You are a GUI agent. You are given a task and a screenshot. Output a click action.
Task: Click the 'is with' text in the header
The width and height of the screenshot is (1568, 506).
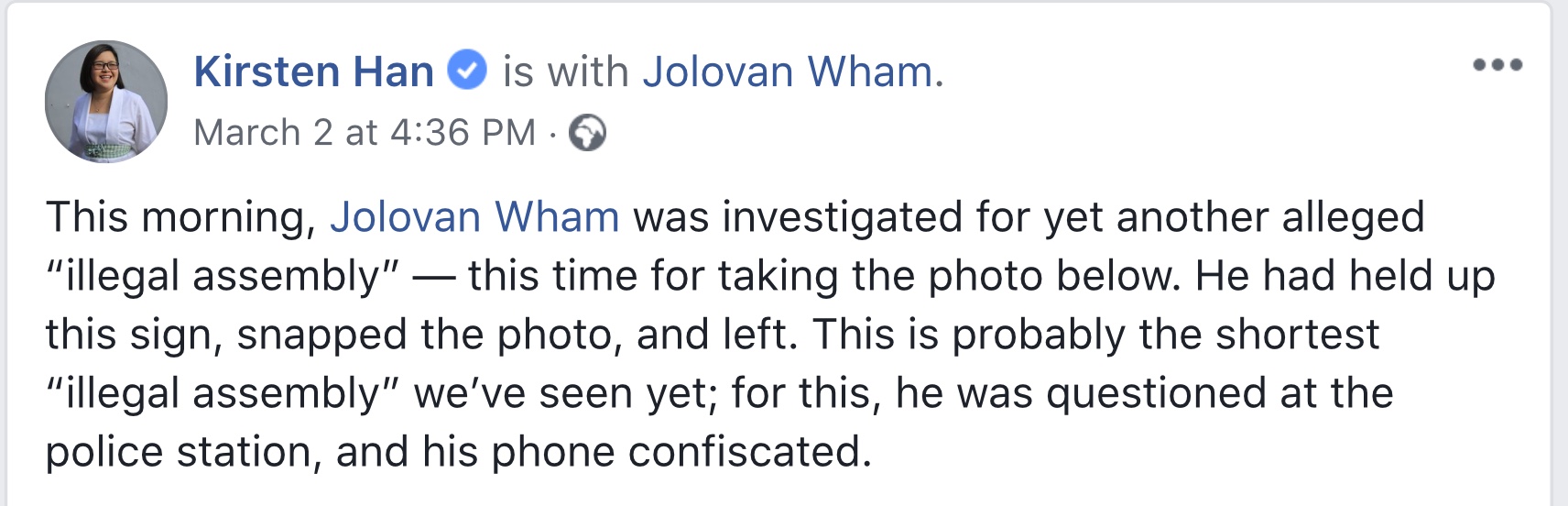[565, 71]
